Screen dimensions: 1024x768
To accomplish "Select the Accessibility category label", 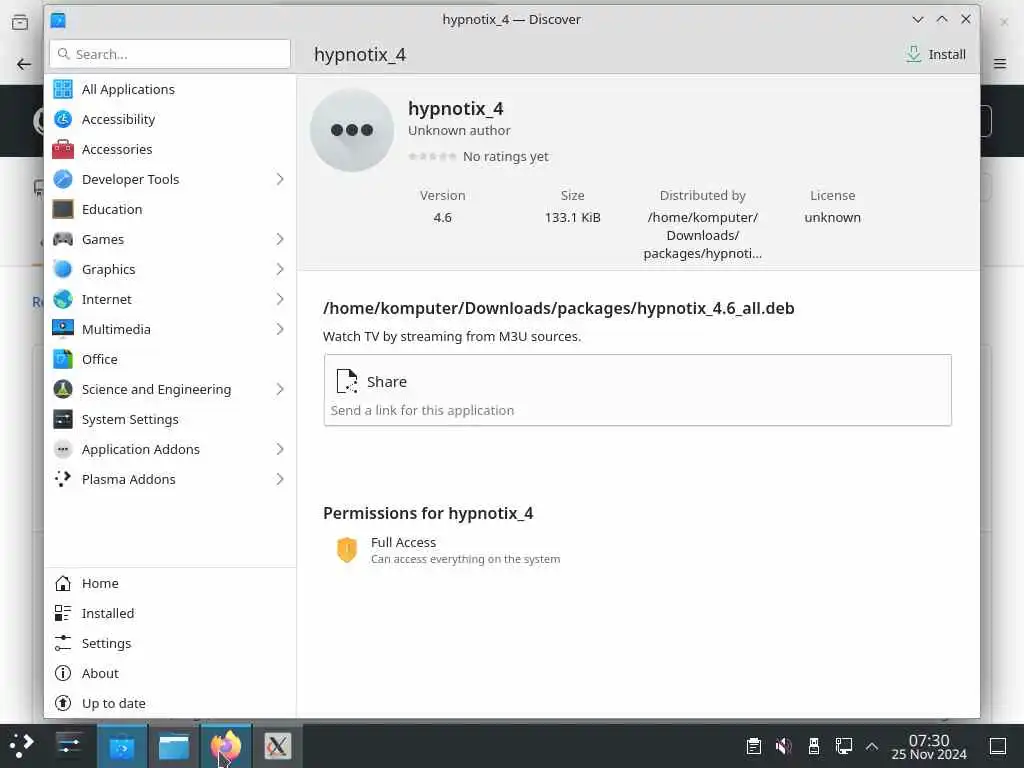I will pyautogui.click(x=118, y=120).
